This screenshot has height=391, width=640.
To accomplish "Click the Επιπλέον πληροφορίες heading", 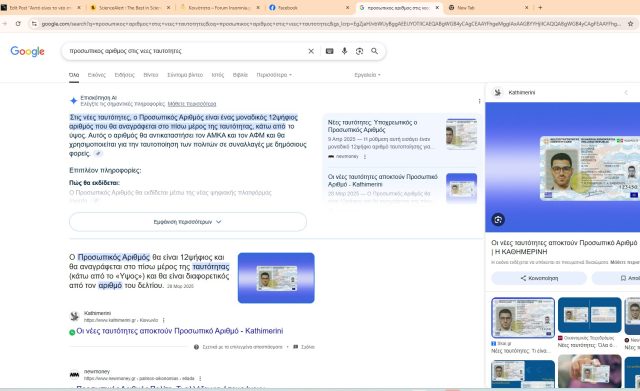I will click(105, 170).
